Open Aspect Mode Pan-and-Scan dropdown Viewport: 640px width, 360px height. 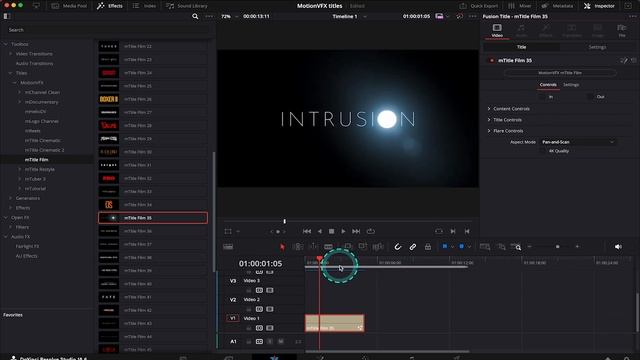578,142
